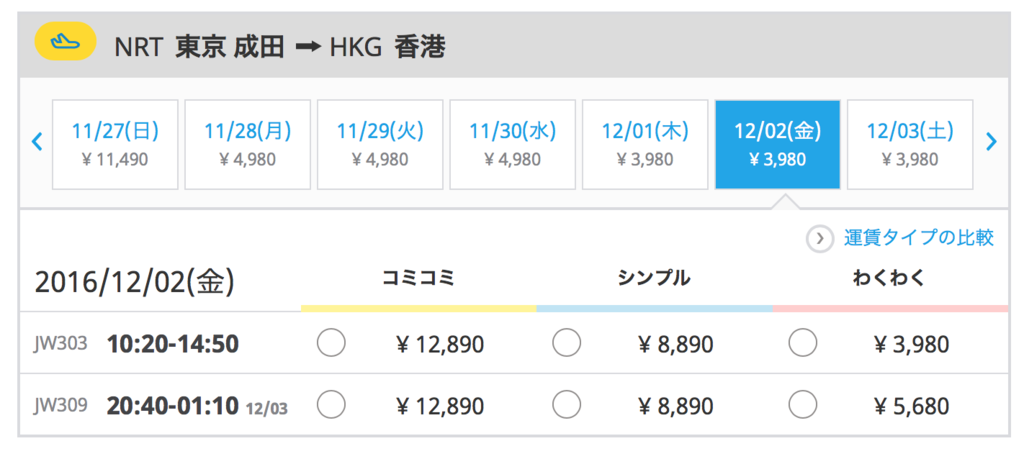Select JW303 わくわく fare ¥3,980
This screenshot has height=459, width=1024.
(x=803, y=343)
